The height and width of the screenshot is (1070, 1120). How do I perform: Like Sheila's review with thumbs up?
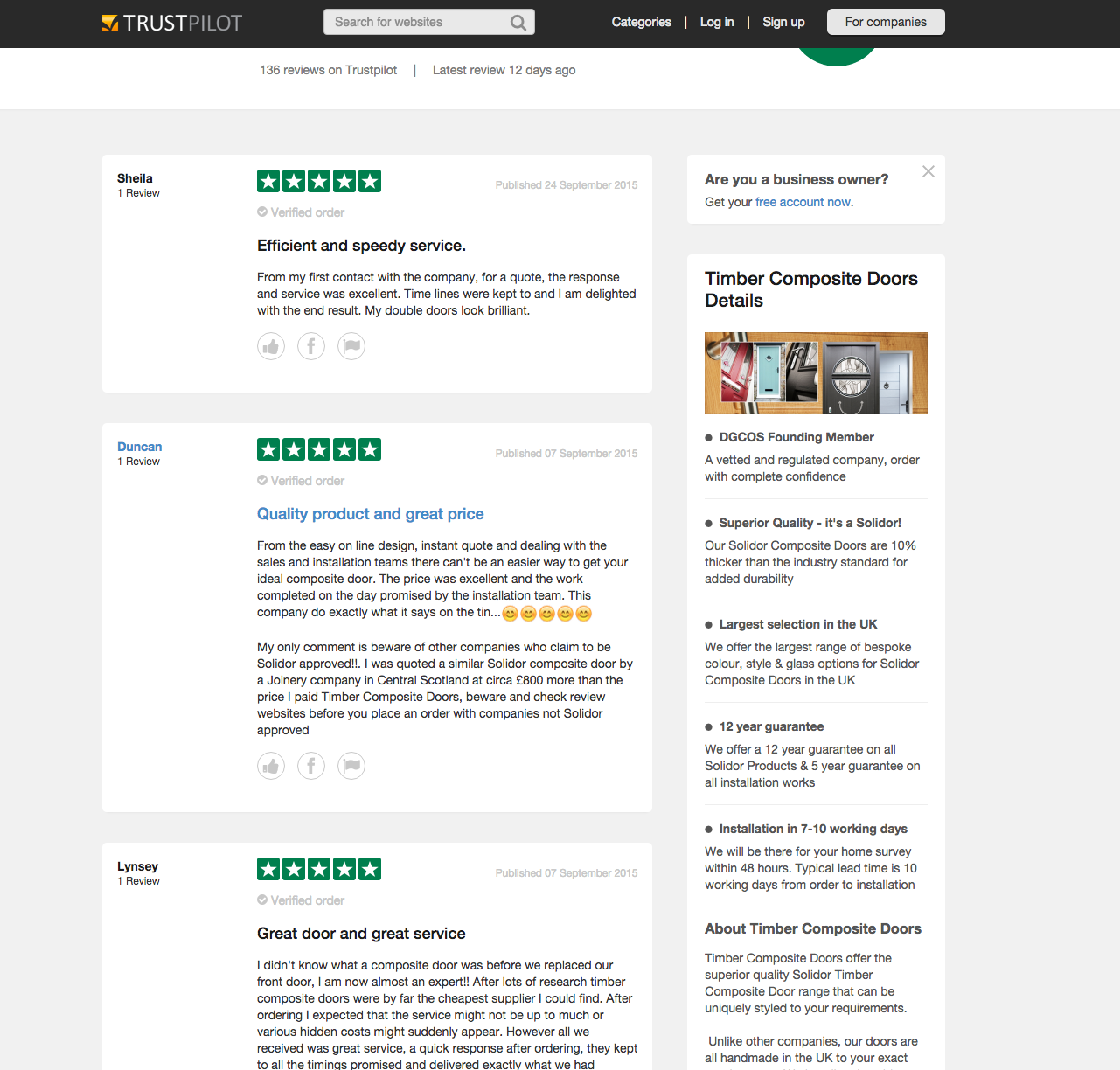click(x=271, y=347)
